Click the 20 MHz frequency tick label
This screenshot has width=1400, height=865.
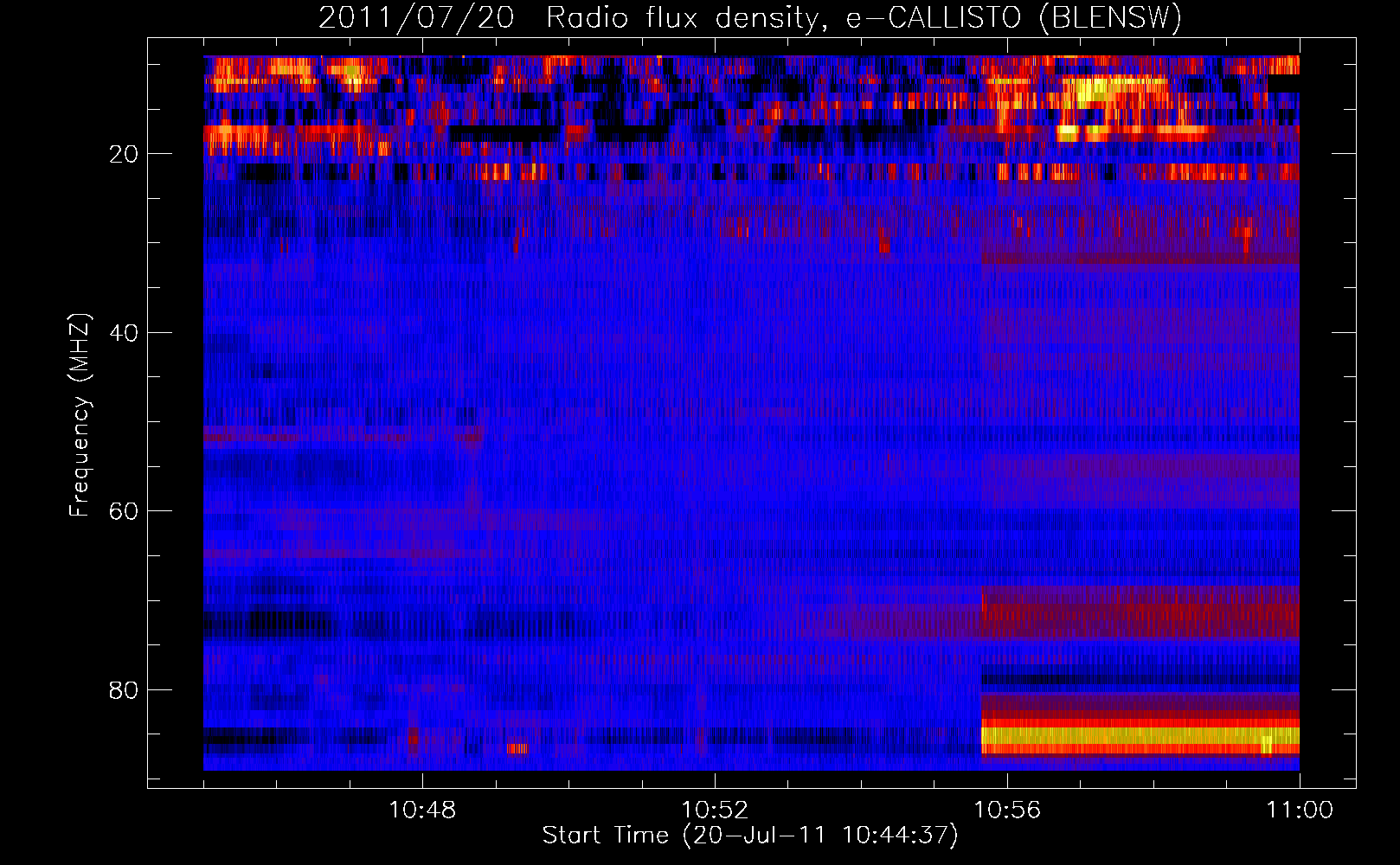pos(125,154)
